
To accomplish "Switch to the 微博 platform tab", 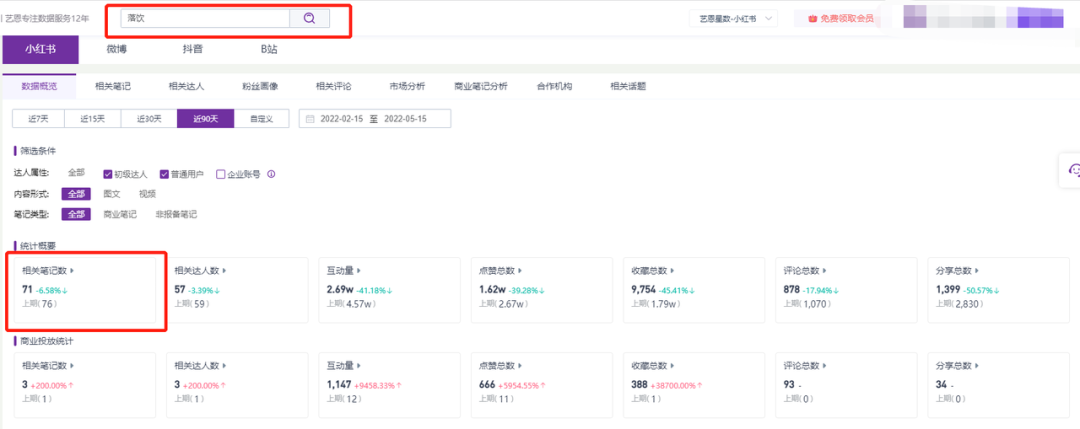I will point(116,50).
